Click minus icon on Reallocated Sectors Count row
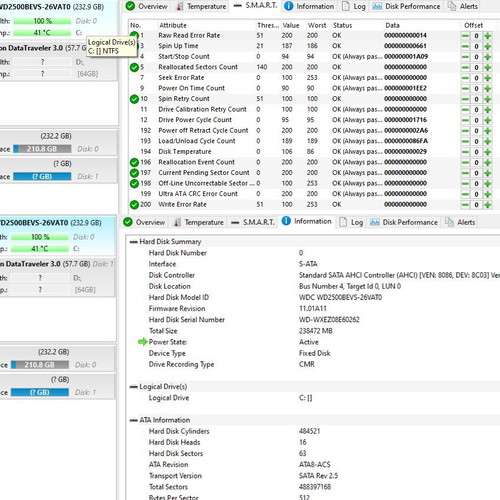 [x=465, y=68]
